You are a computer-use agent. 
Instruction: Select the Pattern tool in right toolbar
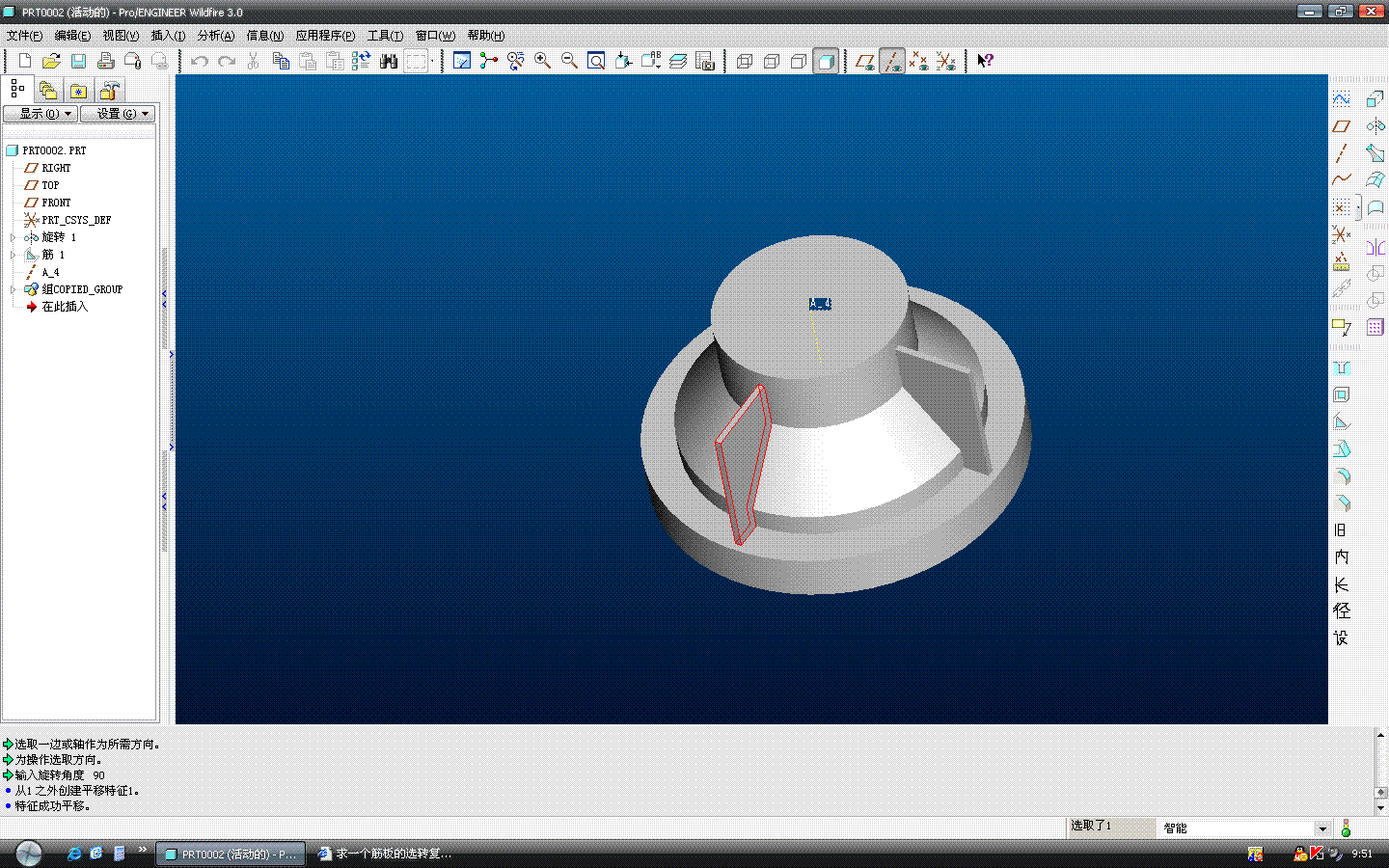pyautogui.click(x=1375, y=327)
